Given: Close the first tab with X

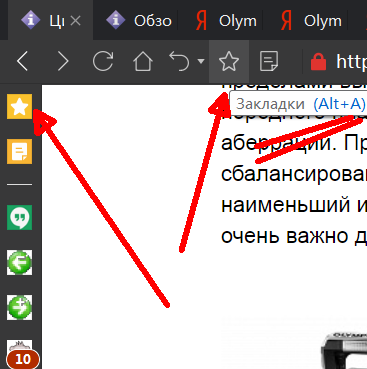Looking at the screenshot, I should point(76,21).
